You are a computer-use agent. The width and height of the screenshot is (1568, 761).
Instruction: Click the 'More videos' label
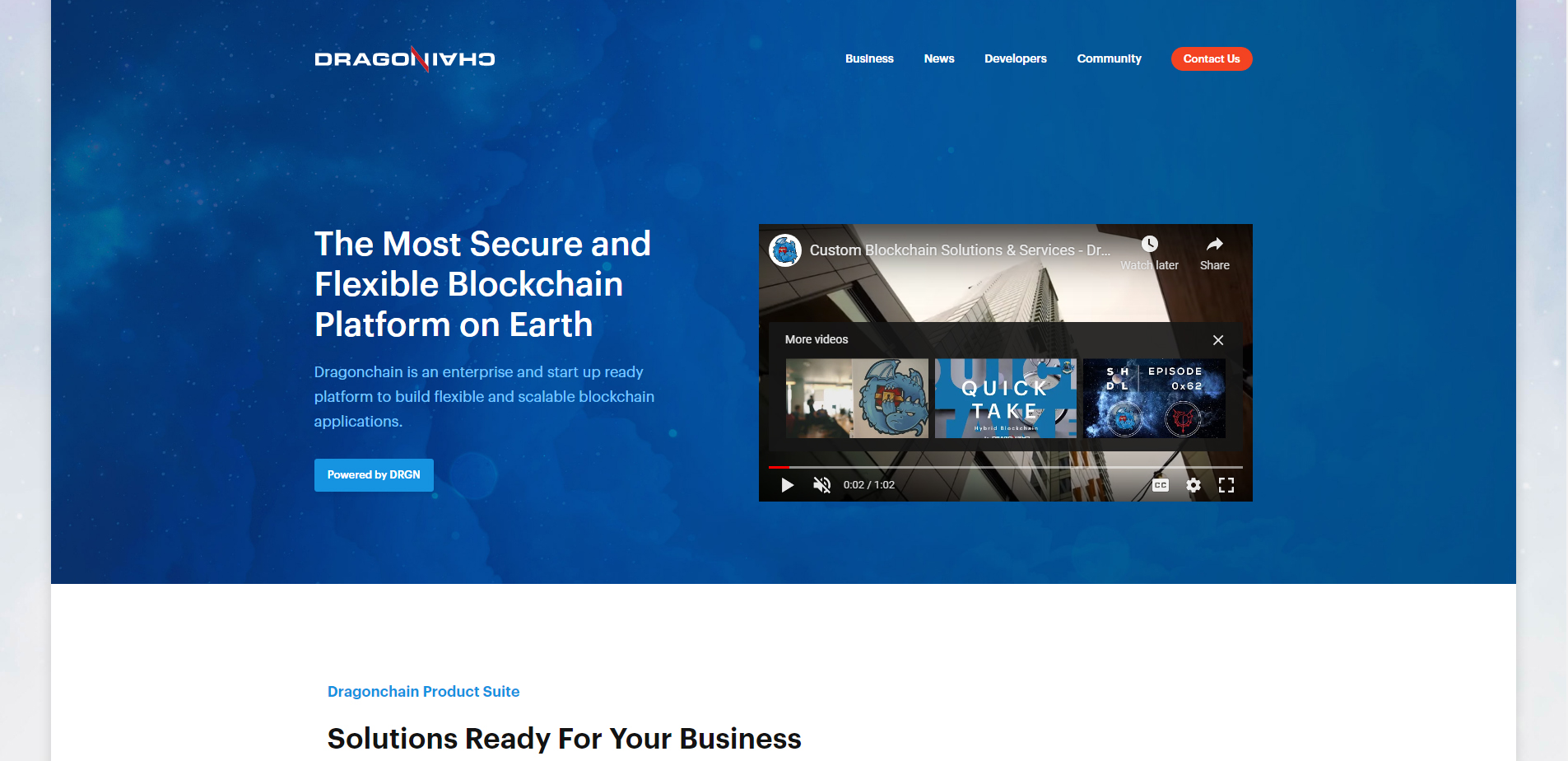coord(817,339)
